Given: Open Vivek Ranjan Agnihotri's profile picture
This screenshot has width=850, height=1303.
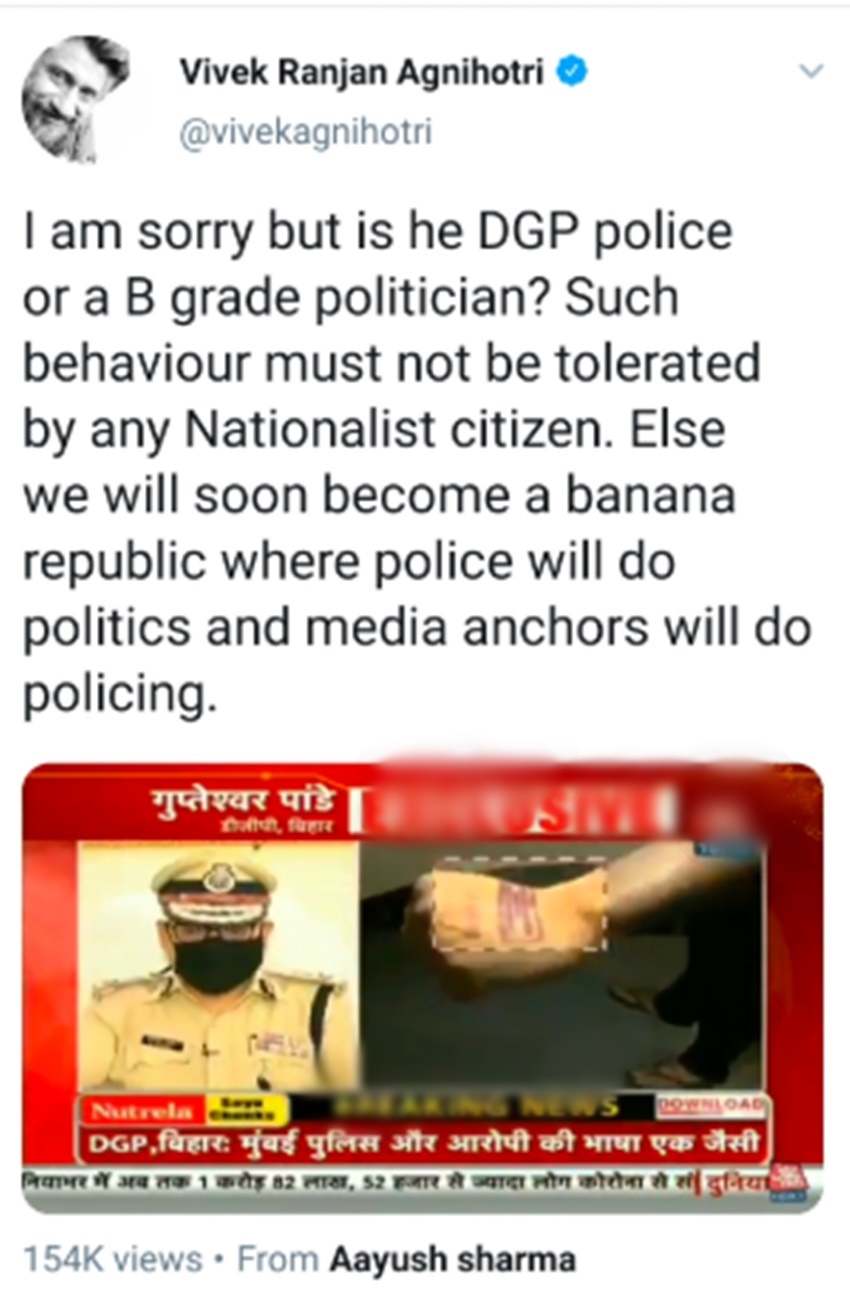Looking at the screenshot, I should coord(75,97).
